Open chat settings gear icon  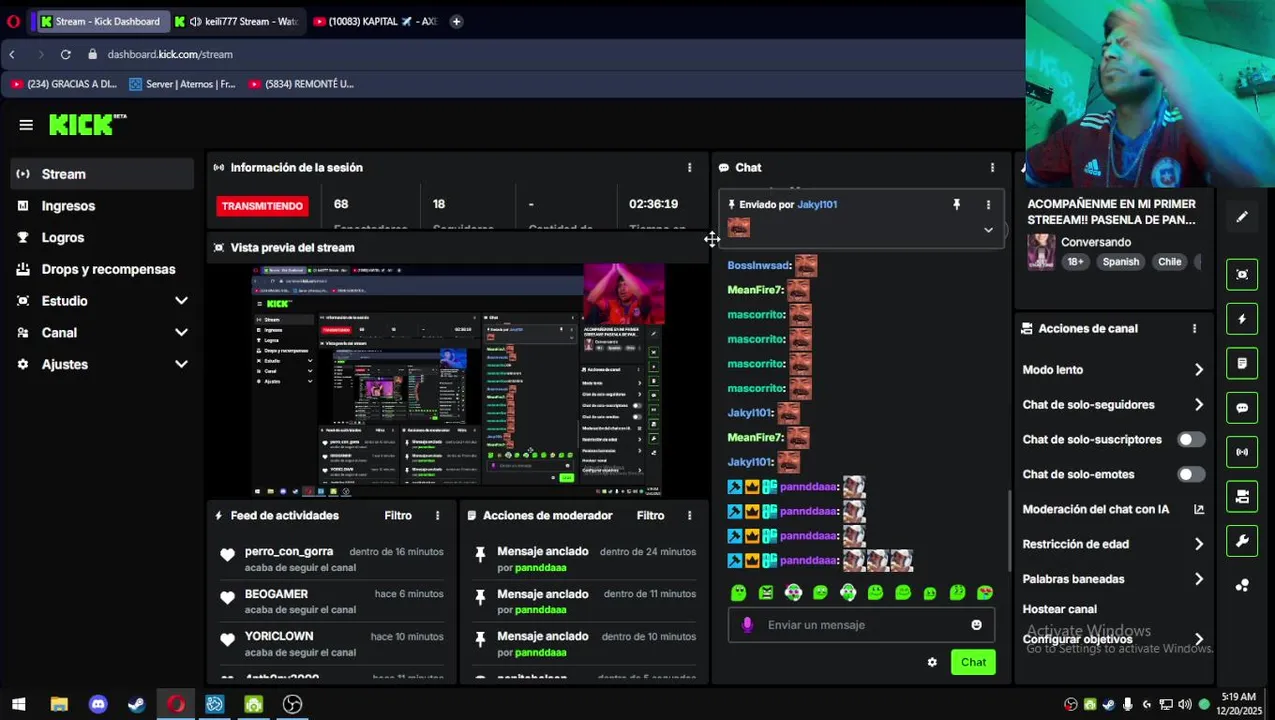(932, 662)
